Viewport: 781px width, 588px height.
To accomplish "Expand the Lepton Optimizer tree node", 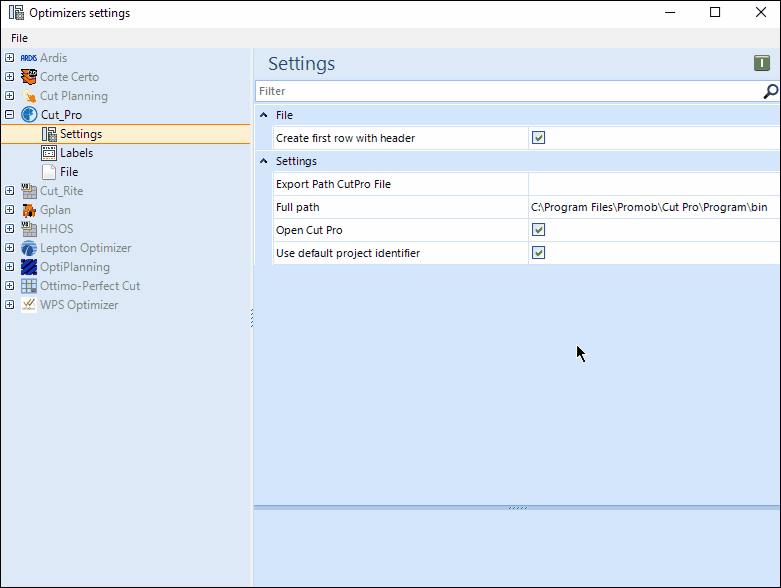I will point(9,248).
